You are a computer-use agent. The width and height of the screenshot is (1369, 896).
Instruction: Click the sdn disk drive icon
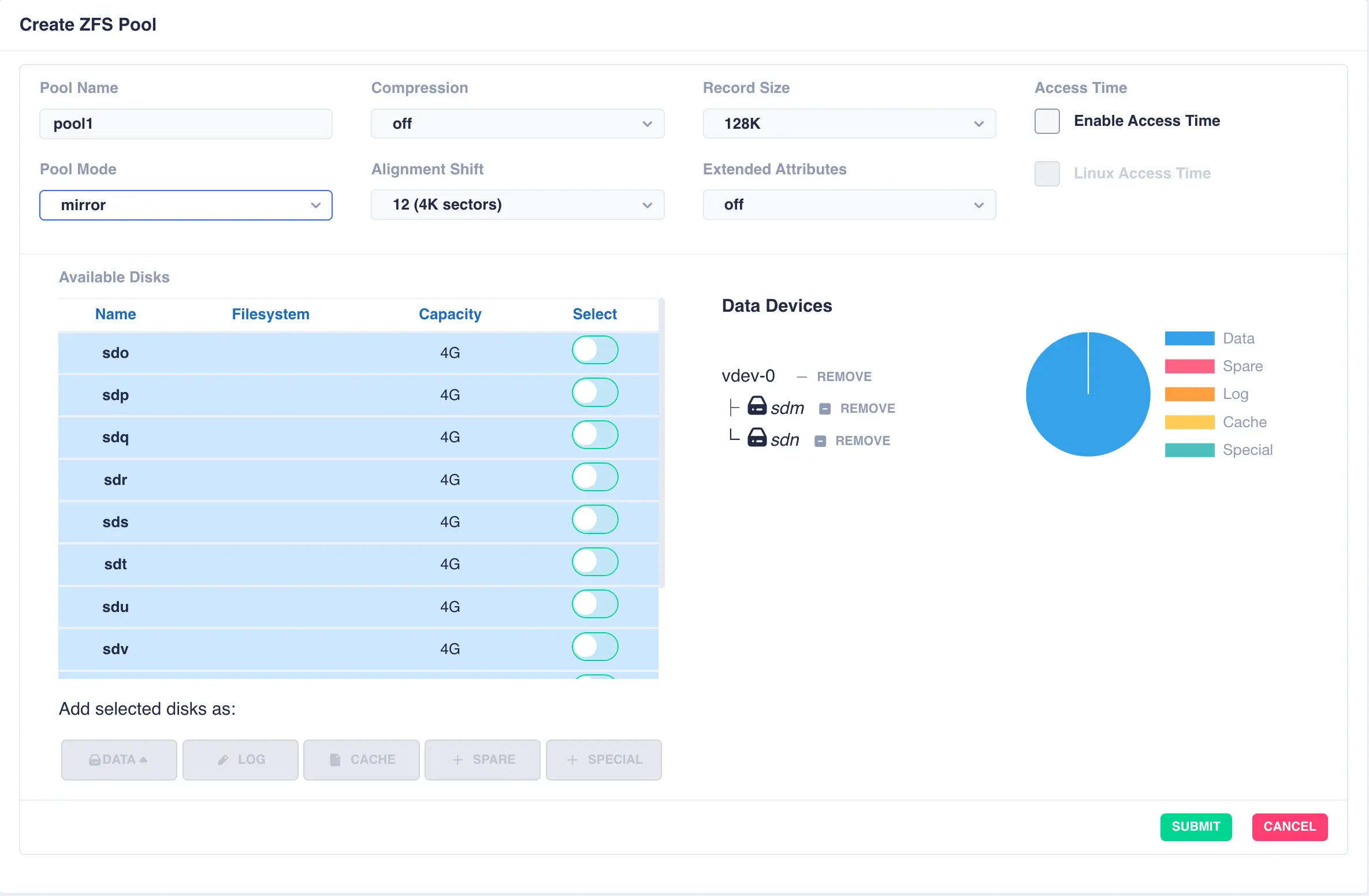pos(757,438)
